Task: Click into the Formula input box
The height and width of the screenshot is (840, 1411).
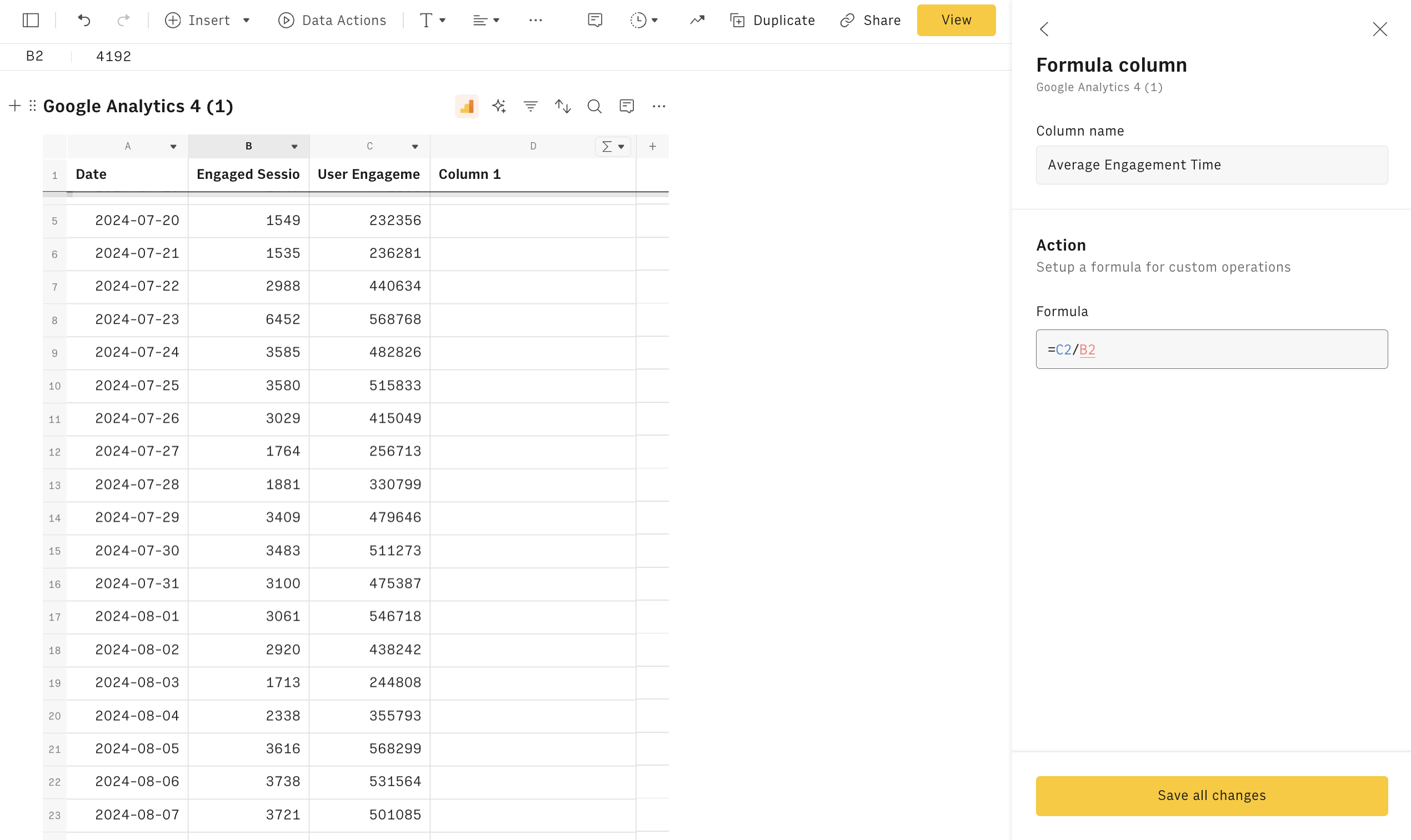Action: pos(1211,349)
